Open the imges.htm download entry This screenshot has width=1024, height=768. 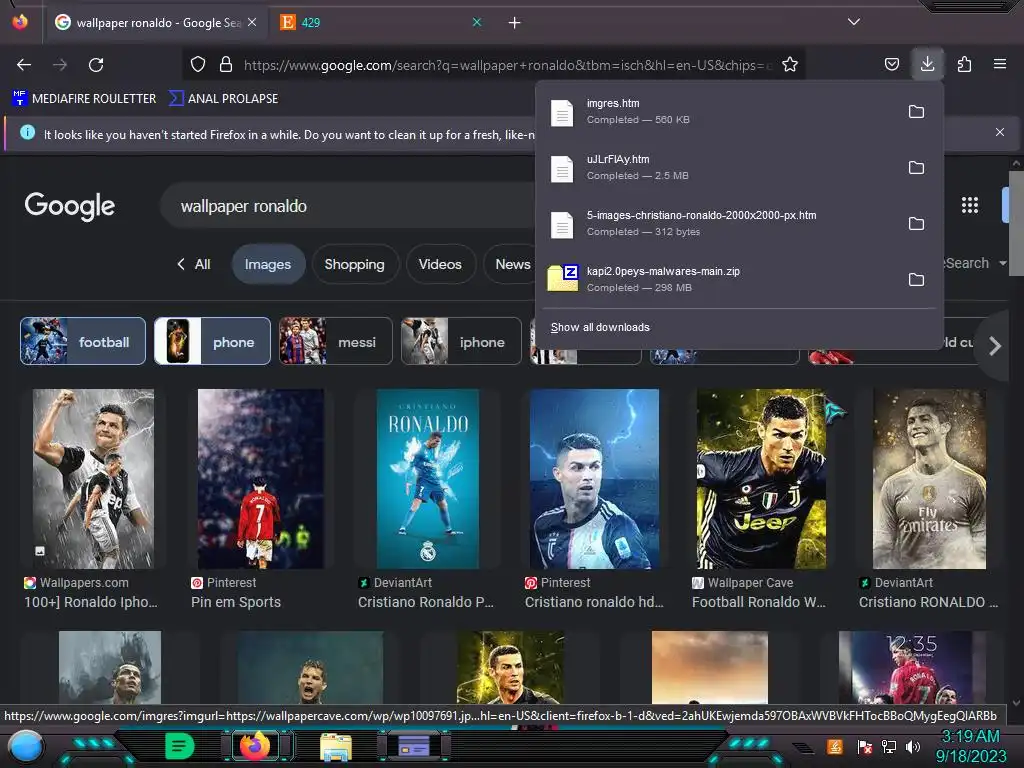point(718,112)
